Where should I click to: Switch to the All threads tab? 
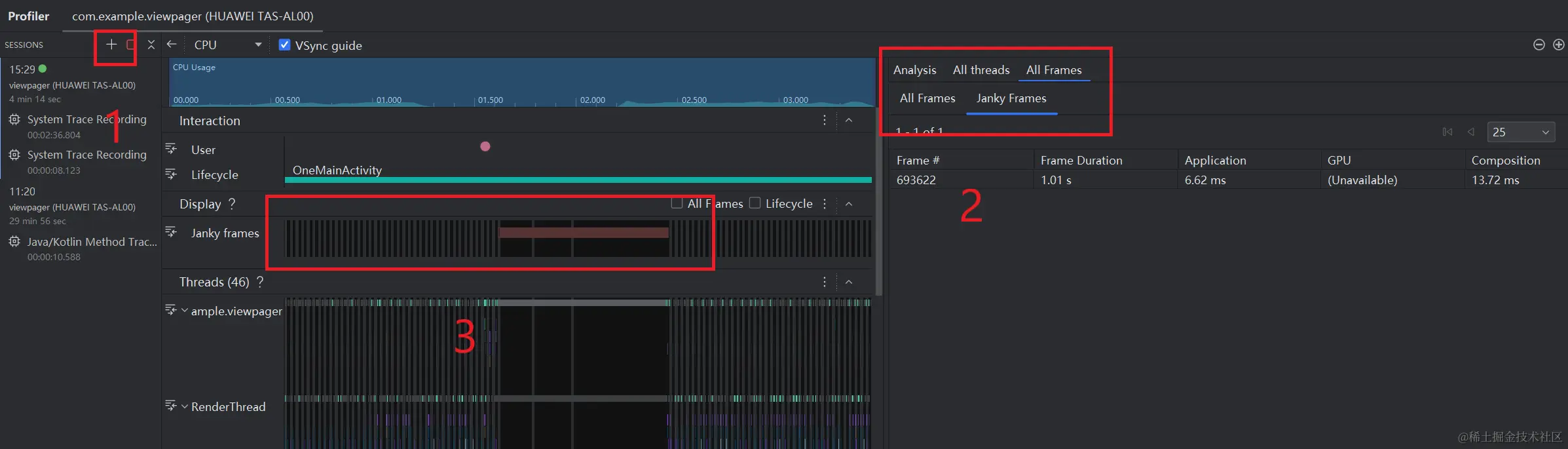tap(981, 69)
